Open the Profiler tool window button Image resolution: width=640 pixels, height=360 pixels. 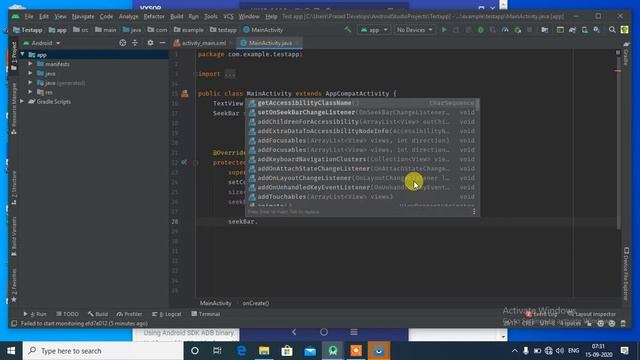129,314
